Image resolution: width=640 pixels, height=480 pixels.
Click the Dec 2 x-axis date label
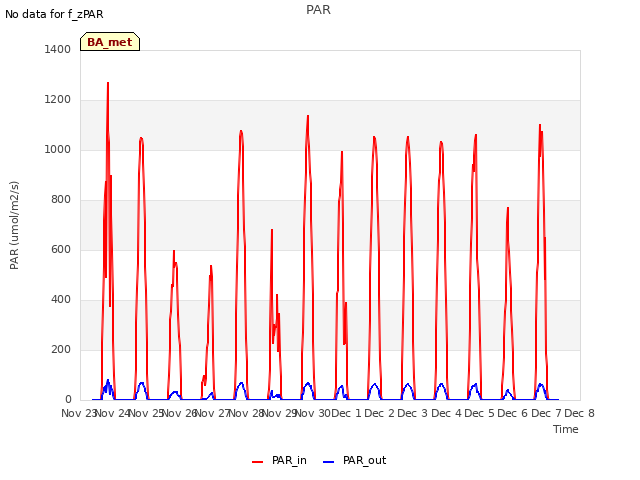(x=379, y=413)
